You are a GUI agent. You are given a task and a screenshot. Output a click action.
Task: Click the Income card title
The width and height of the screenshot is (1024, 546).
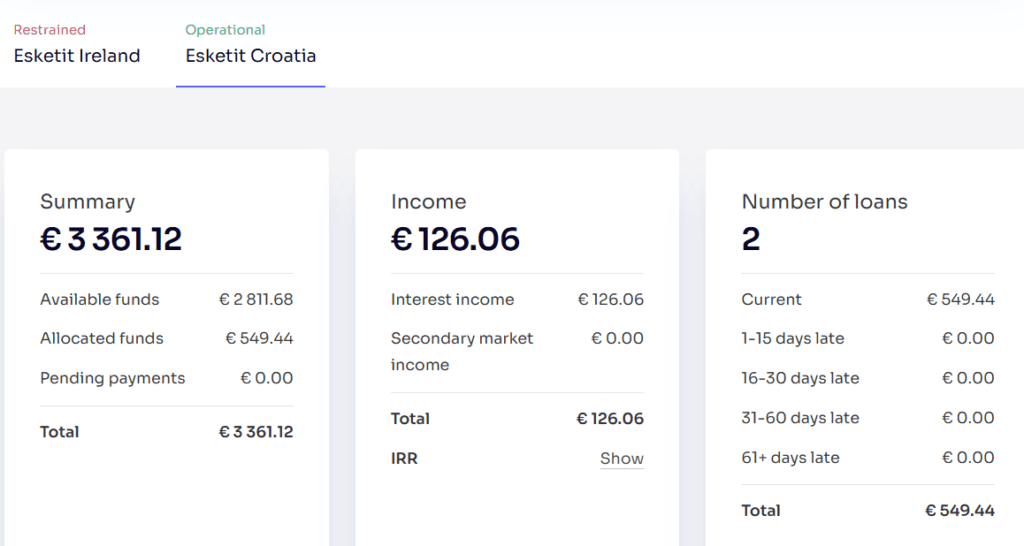(x=428, y=202)
